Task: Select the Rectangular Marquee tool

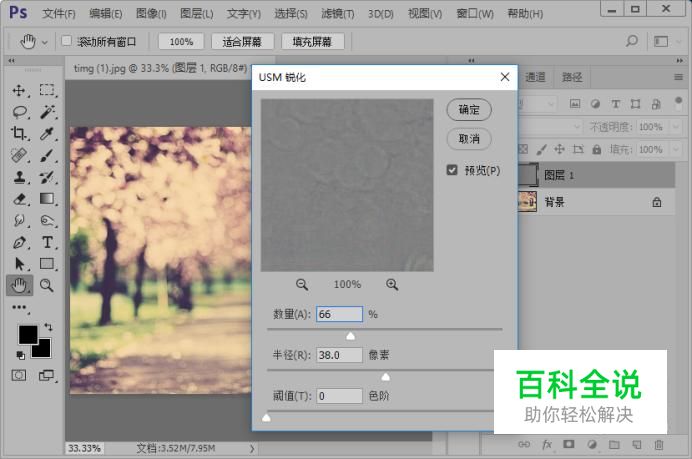Action: click(x=47, y=90)
